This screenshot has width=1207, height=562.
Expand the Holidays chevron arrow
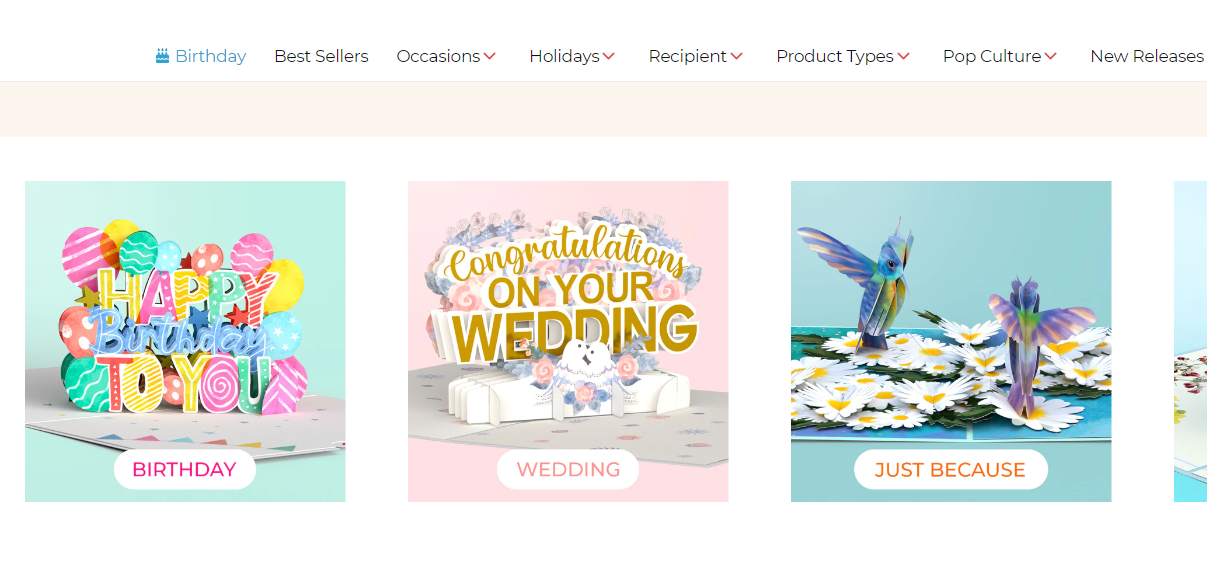[609, 57]
